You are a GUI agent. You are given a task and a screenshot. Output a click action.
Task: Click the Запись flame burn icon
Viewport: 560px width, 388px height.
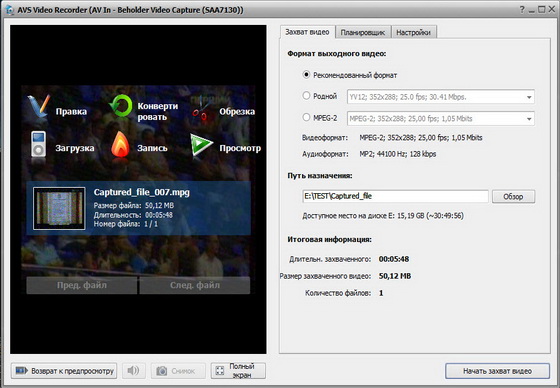coord(120,145)
